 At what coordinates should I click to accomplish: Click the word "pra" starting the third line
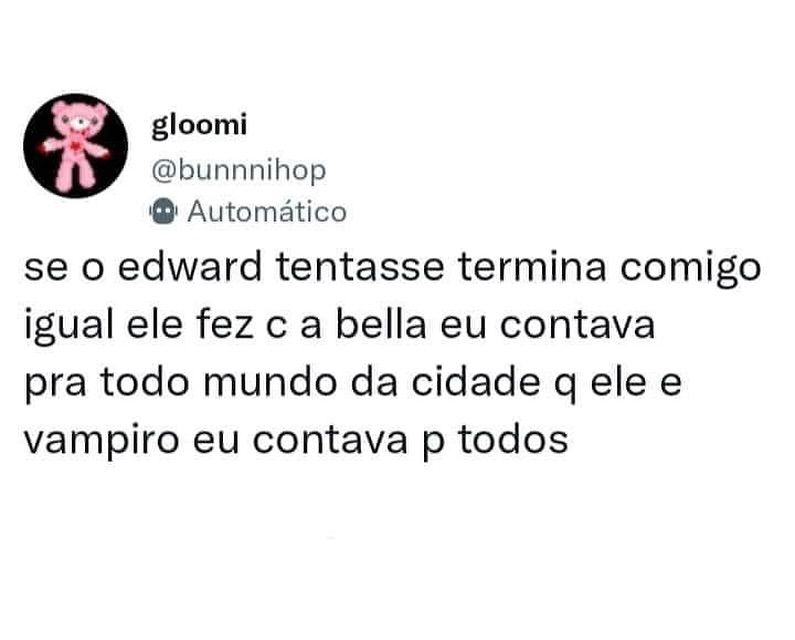[x=55, y=385]
